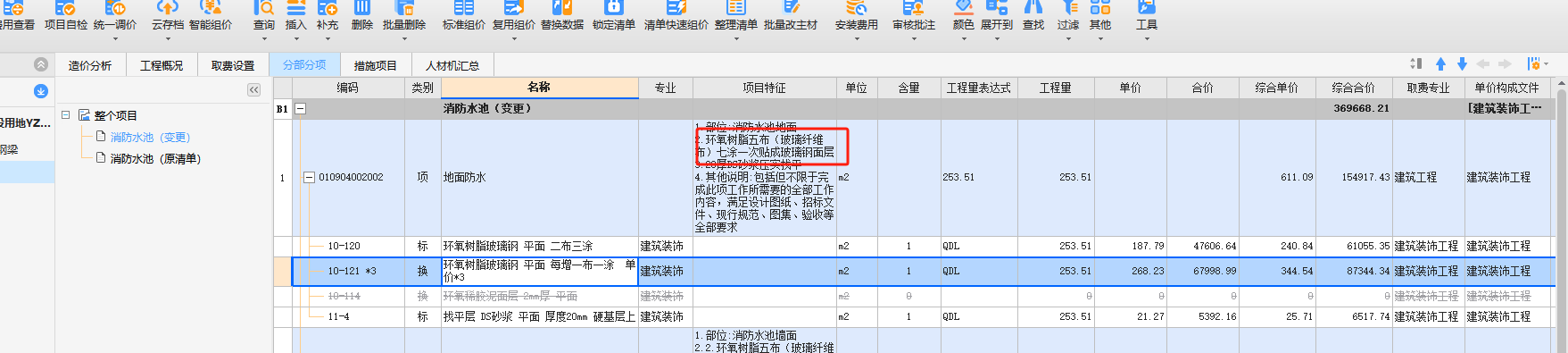
Task: Switch to the 人材机汇总 tab
Action: pyautogui.click(x=452, y=65)
